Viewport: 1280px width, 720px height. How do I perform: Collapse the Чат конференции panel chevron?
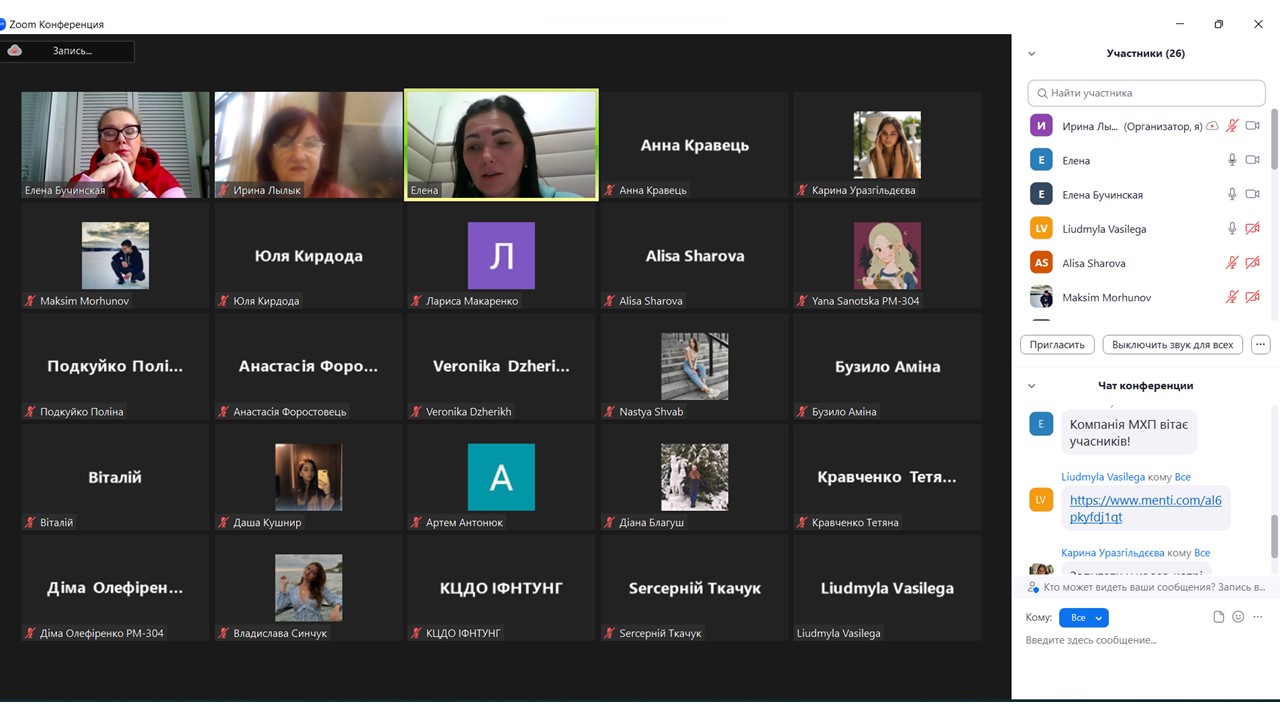[1032, 386]
